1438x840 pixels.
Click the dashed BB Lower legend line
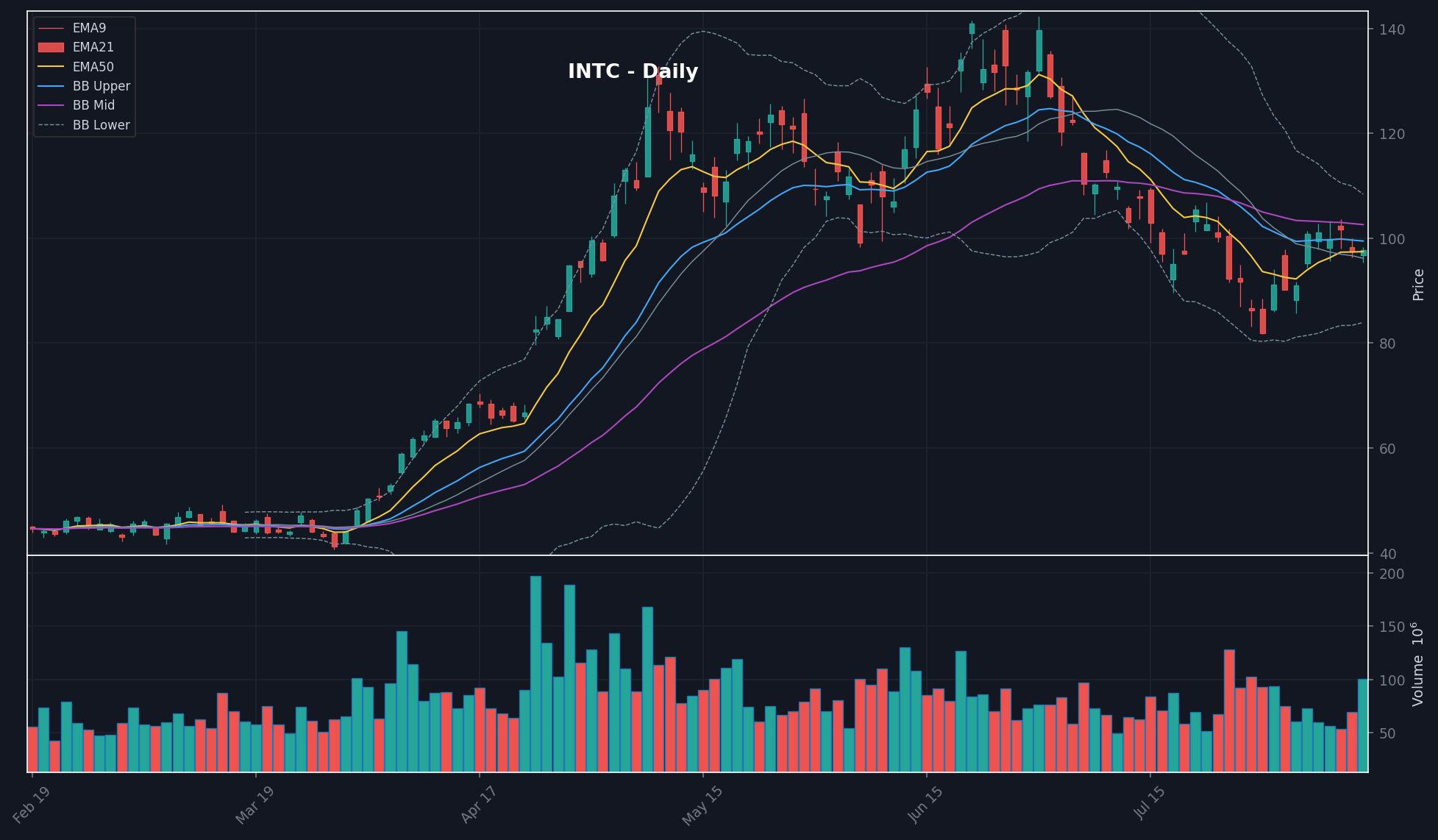(51, 125)
